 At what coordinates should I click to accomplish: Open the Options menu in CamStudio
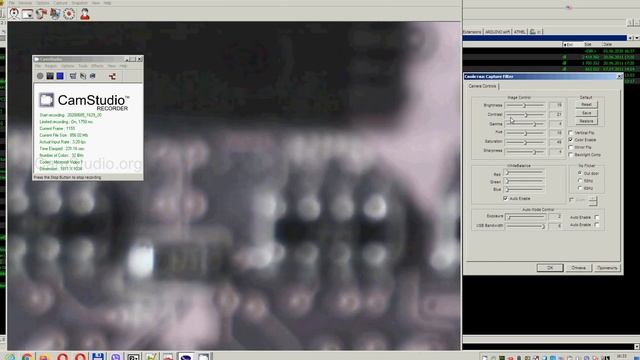pyautogui.click(x=68, y=66)
